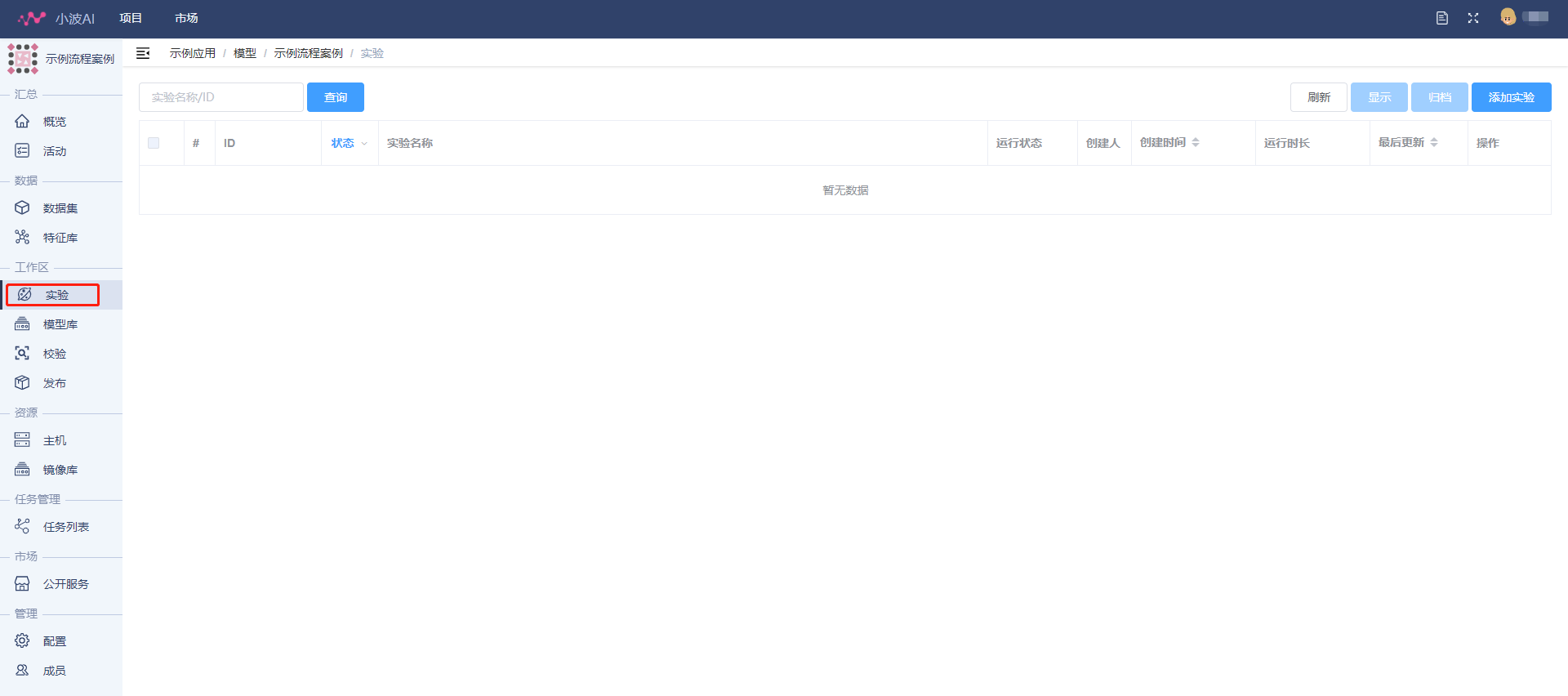Click the 创建人 column header

click(1103, 143)
